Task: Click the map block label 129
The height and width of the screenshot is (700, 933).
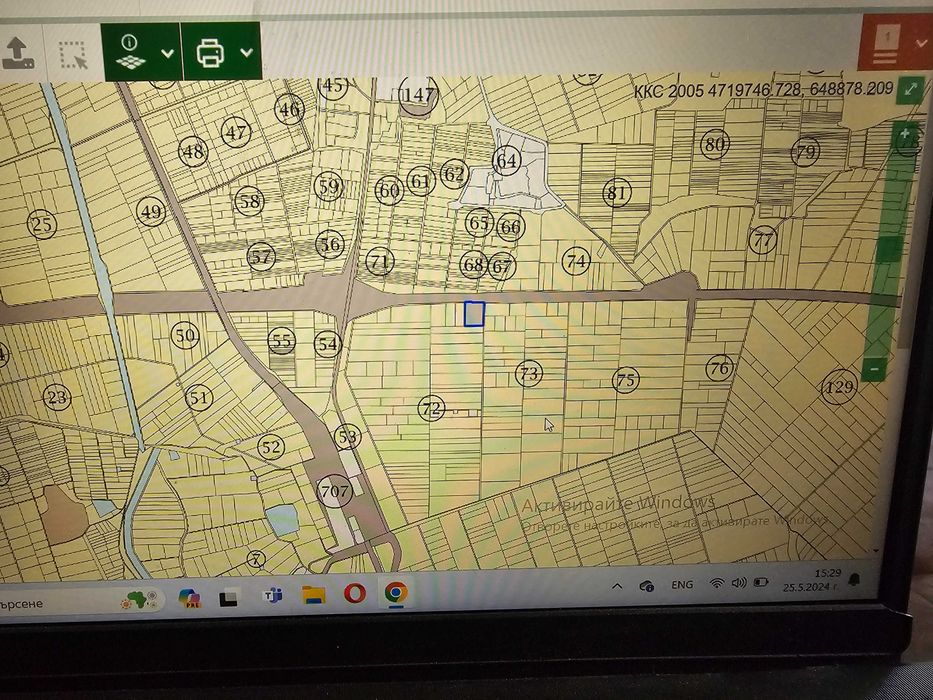Action: coord(839,387)
